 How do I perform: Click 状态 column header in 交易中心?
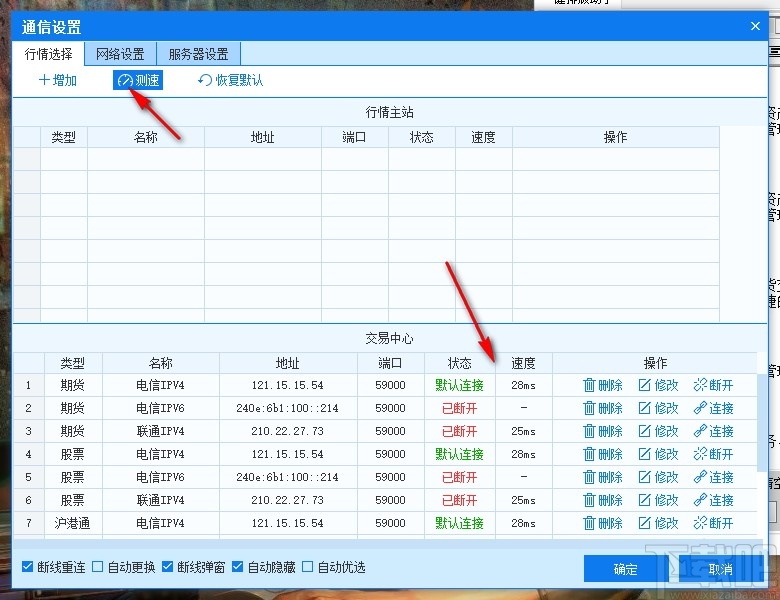pos(460,363)
